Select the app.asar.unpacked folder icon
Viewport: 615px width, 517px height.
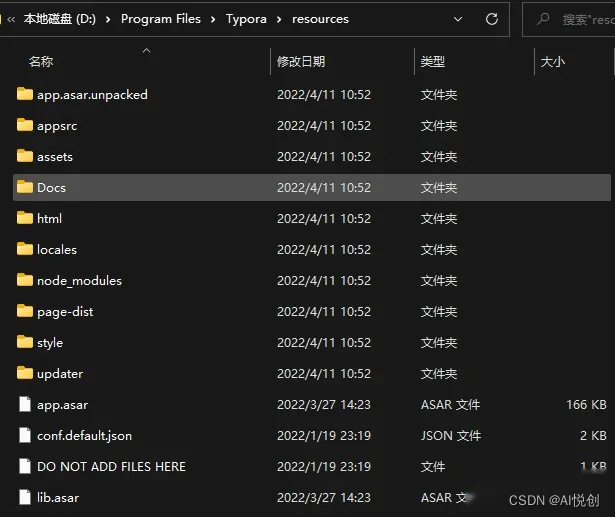point(25,94)
